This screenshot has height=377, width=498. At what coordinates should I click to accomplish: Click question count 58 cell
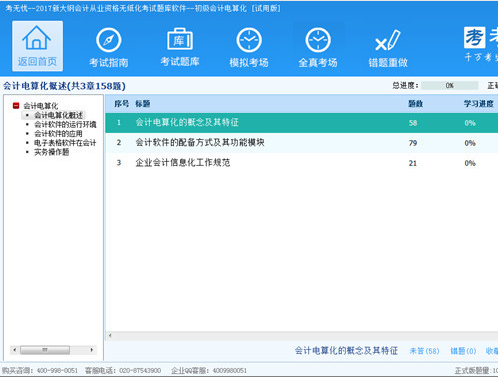click(x=413, y=123)
